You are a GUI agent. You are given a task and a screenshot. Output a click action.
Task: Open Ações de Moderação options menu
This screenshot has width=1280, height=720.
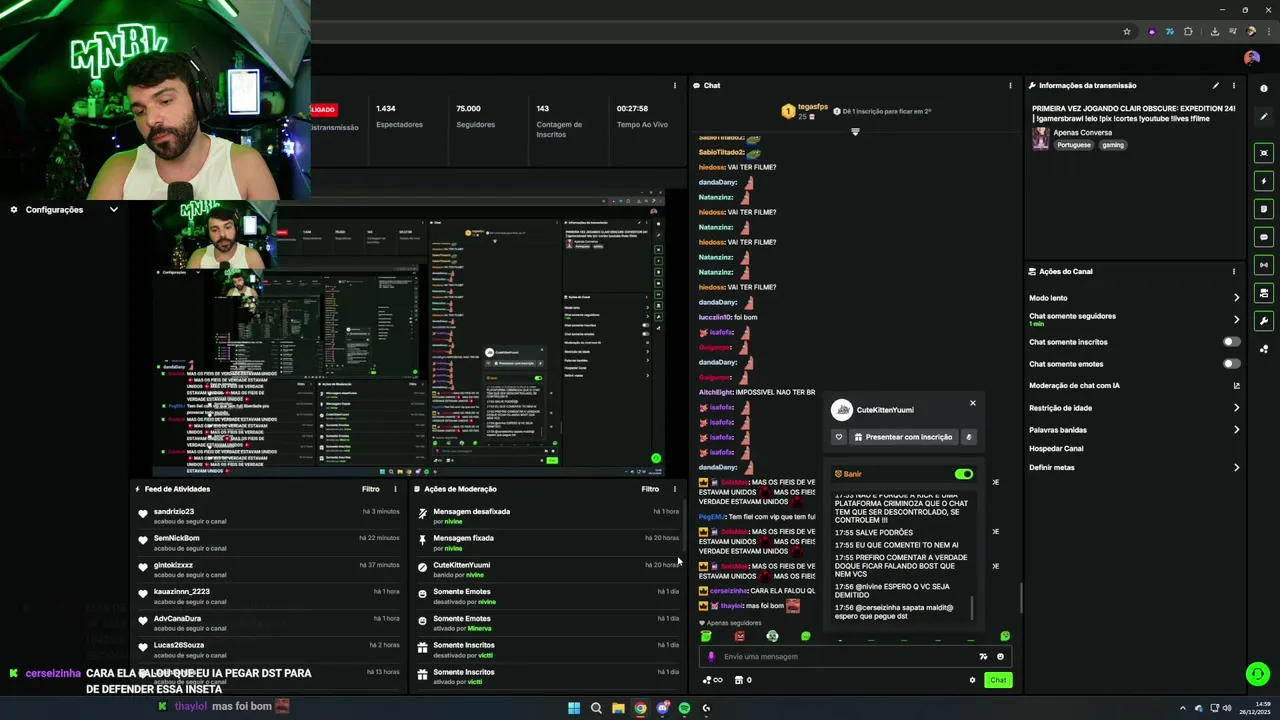674,489
